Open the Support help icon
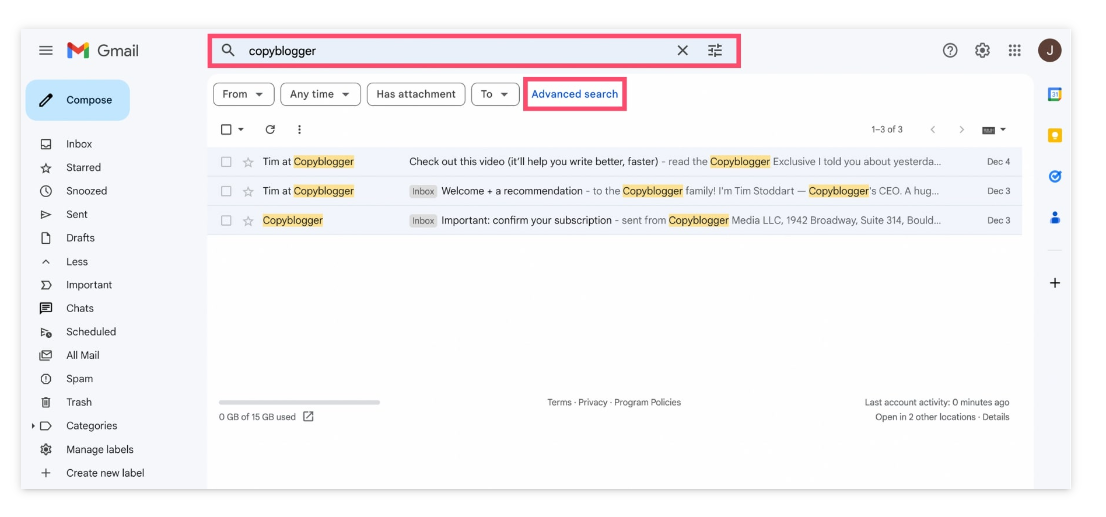 click(x=950, y=50)
